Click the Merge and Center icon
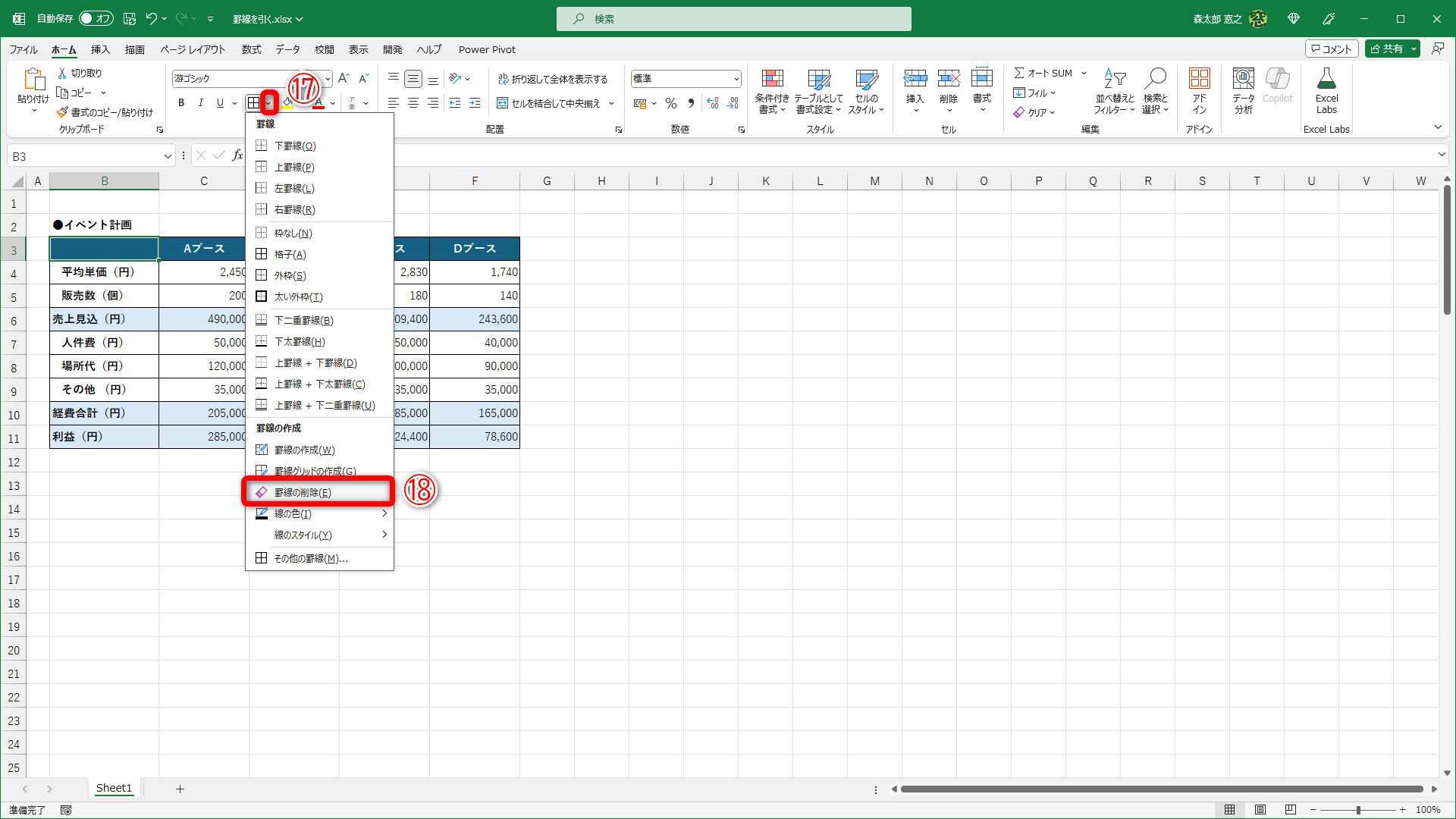Image resolution: width=1456 pixels, height=819 pixels. point(502,103)
